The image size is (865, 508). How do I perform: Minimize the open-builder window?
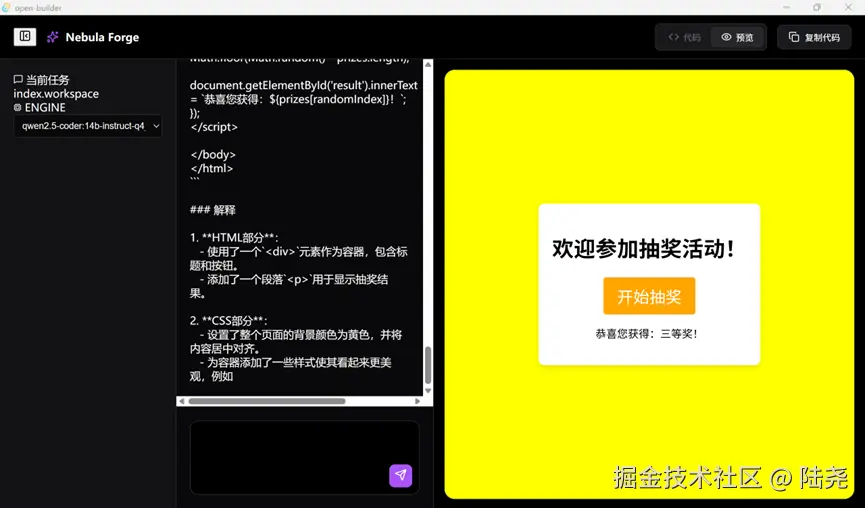point(787,7)
